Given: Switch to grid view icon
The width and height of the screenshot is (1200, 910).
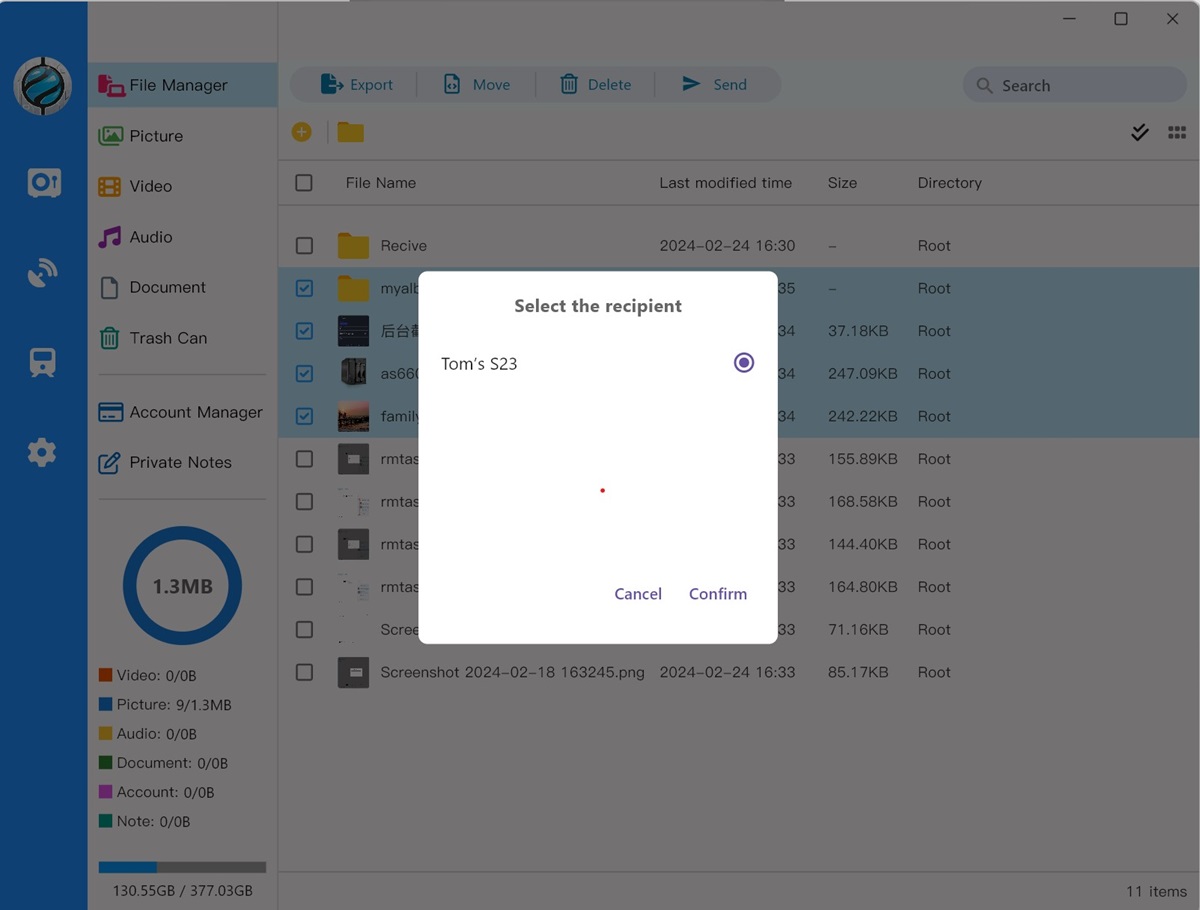Looking at the screenshot, I should pyautogui.click(x=1177, y=132).
